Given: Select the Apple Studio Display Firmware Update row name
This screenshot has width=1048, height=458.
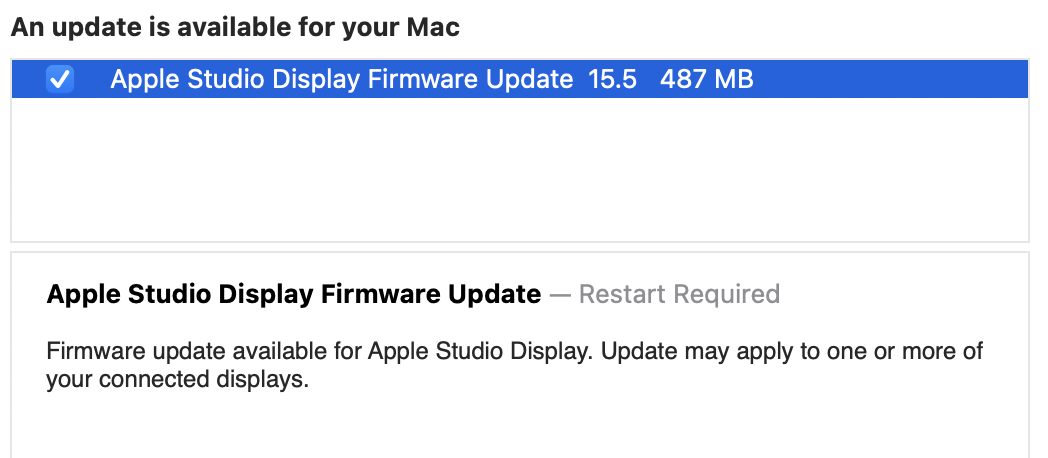Looking at the screenshot, I should pos(341,79).
